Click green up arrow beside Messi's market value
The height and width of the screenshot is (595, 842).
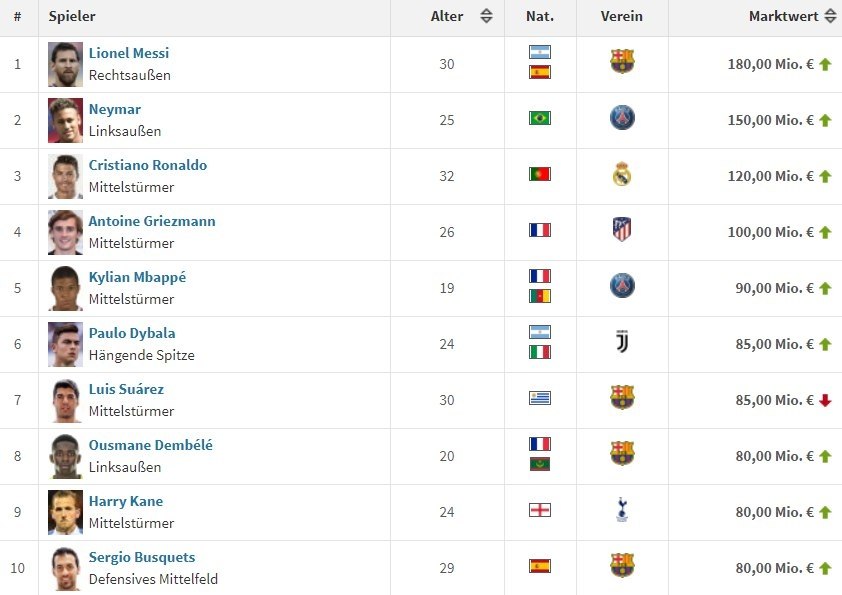click(x=825, y=64)
